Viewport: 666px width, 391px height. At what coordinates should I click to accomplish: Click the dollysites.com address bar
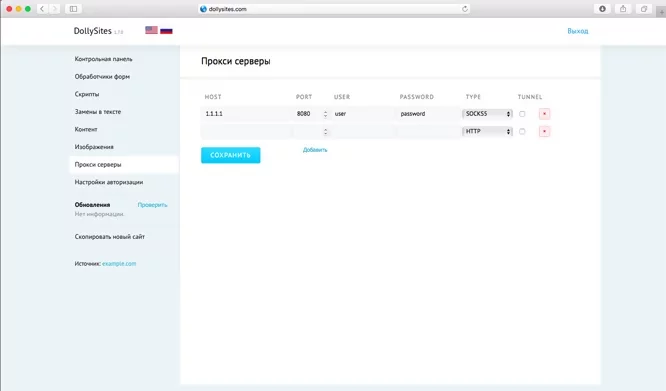(x=333, y=8)
